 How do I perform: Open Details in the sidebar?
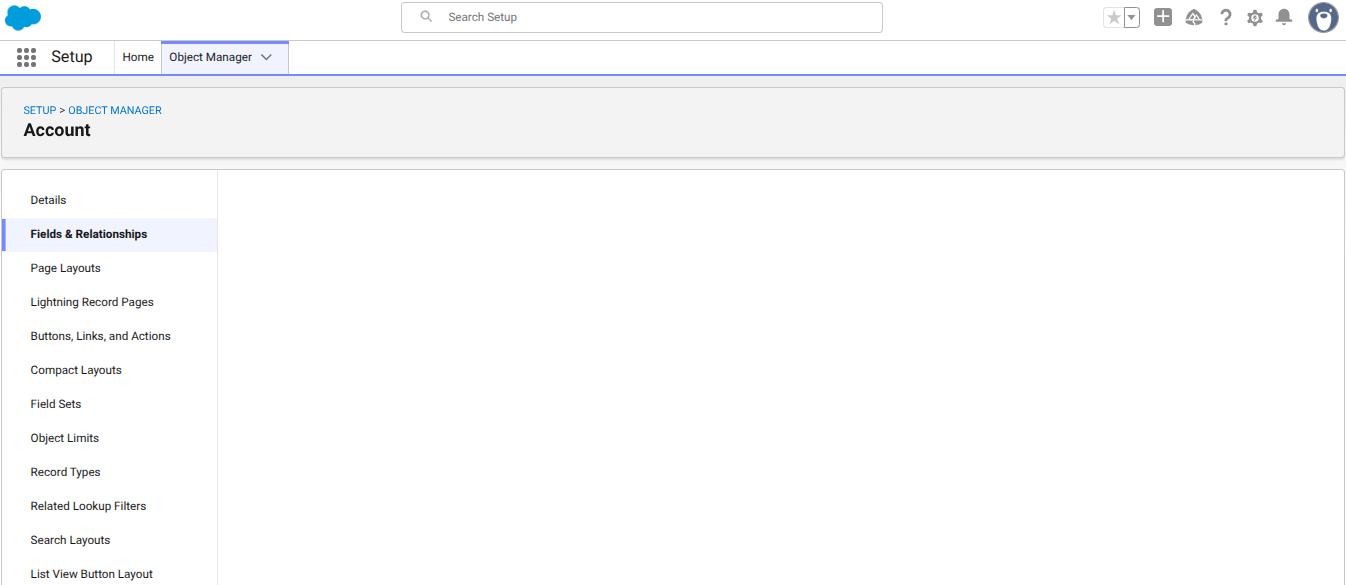(x=110, y=200)
